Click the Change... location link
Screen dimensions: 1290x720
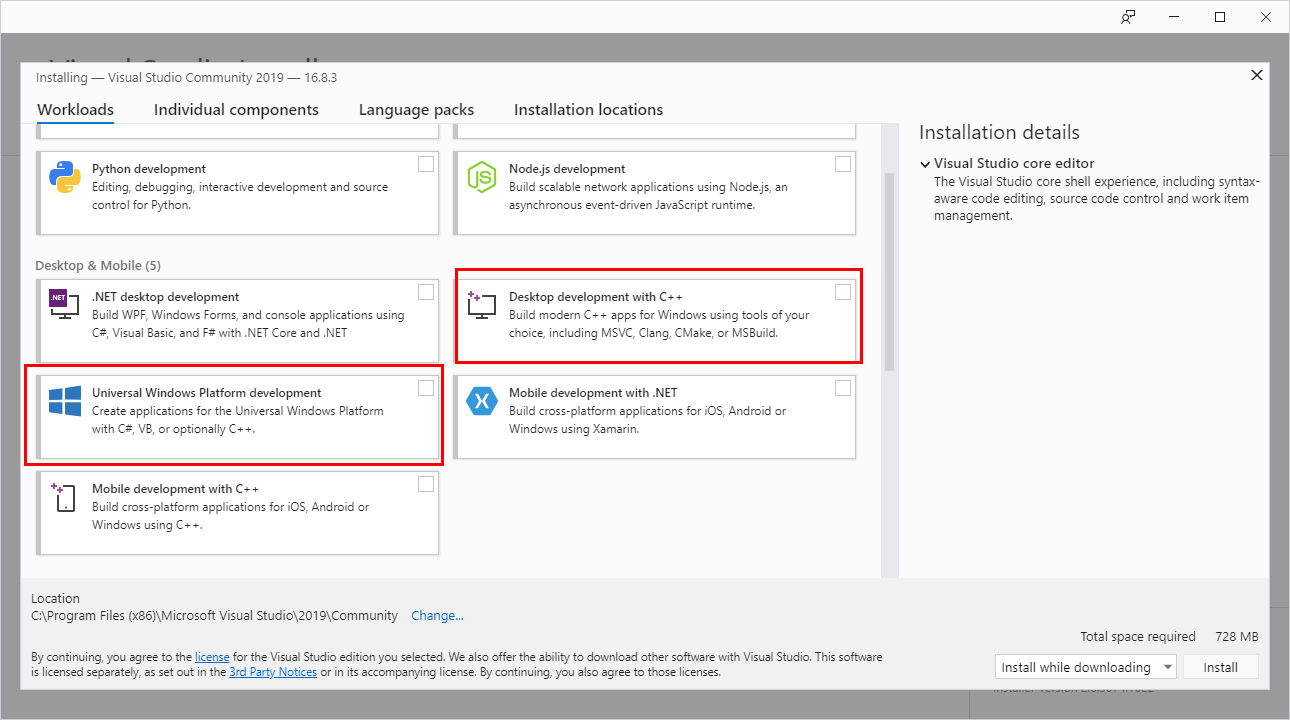click(437, 616)
